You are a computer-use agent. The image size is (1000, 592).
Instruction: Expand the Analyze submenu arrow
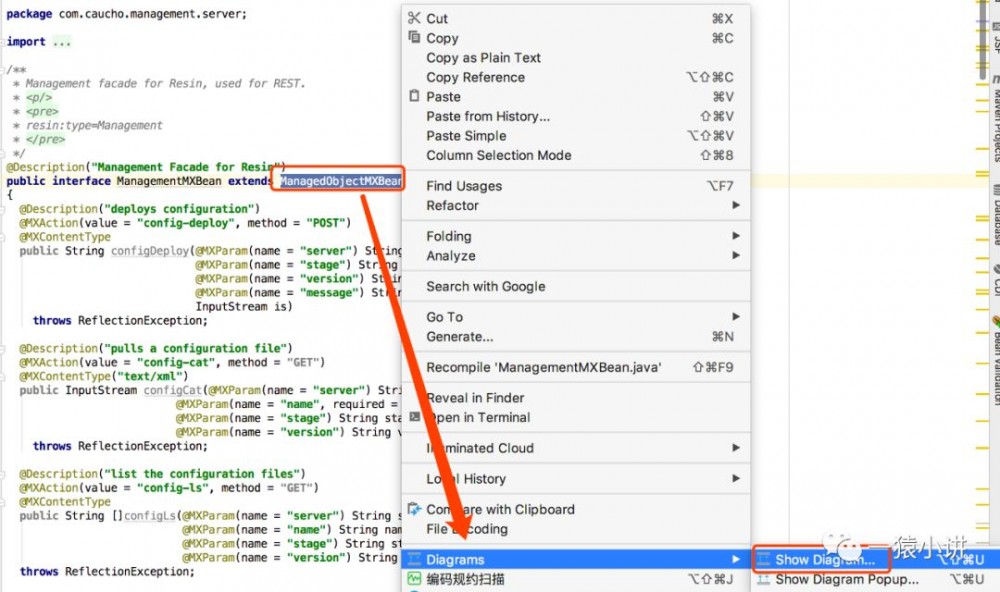[736, 255]
